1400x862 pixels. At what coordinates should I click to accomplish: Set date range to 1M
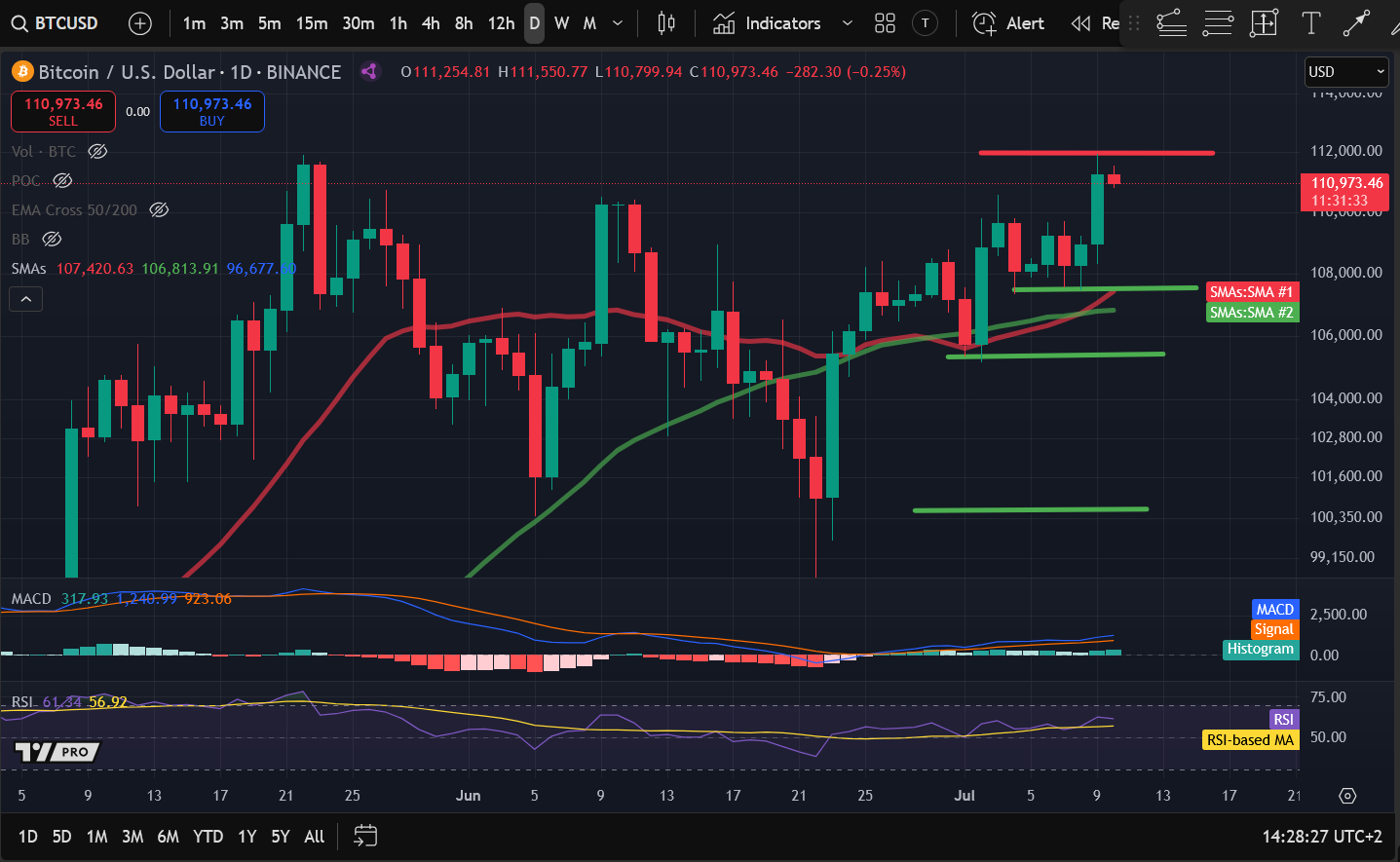[x=96, y=836]
